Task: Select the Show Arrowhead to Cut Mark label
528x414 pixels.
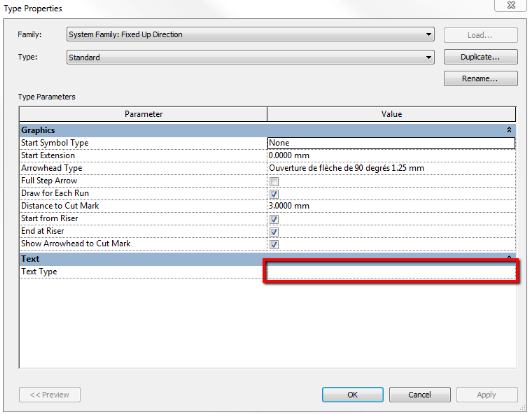Action: point(75,244)
